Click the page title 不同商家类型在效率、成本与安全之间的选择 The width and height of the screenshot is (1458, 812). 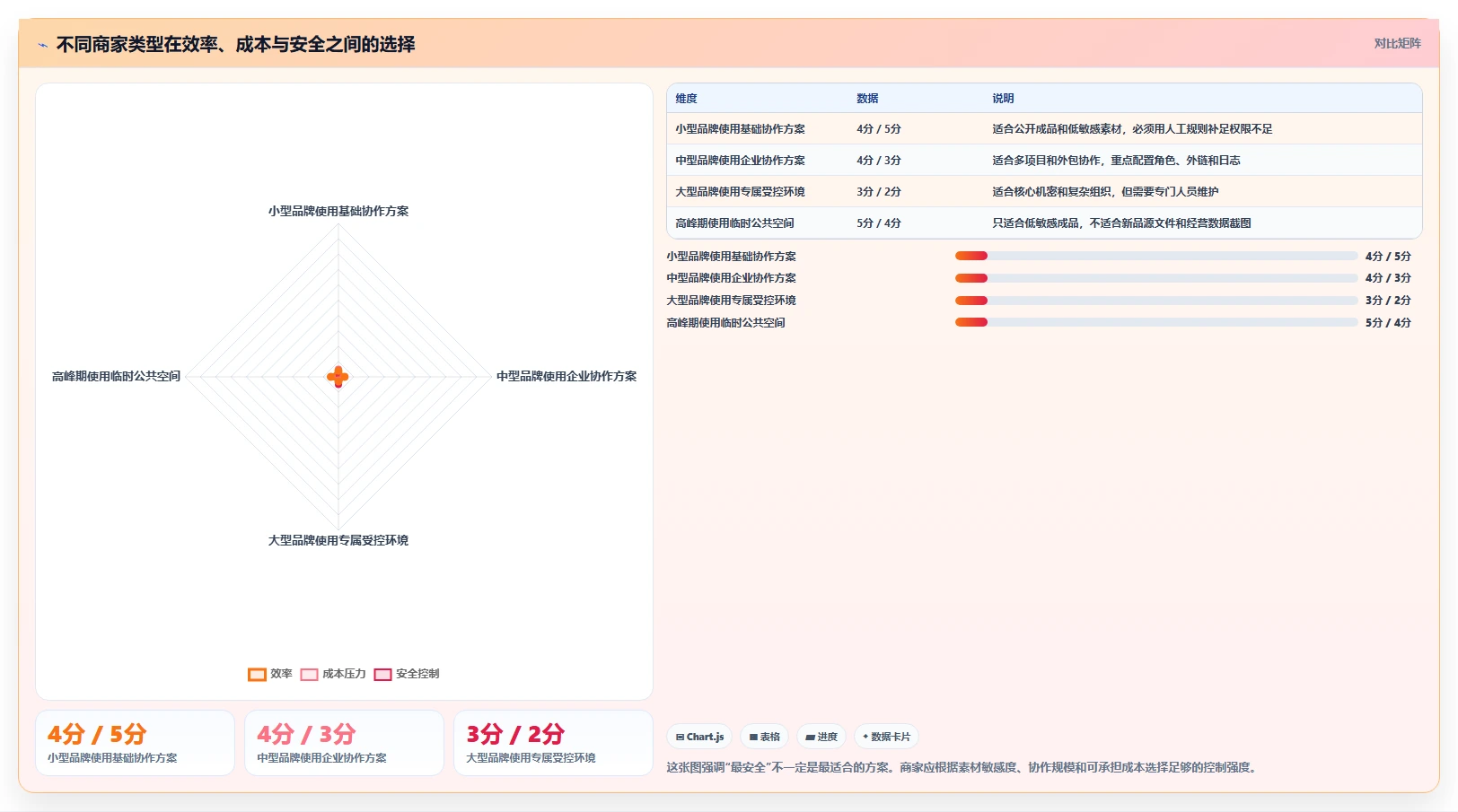coord(235,45)
